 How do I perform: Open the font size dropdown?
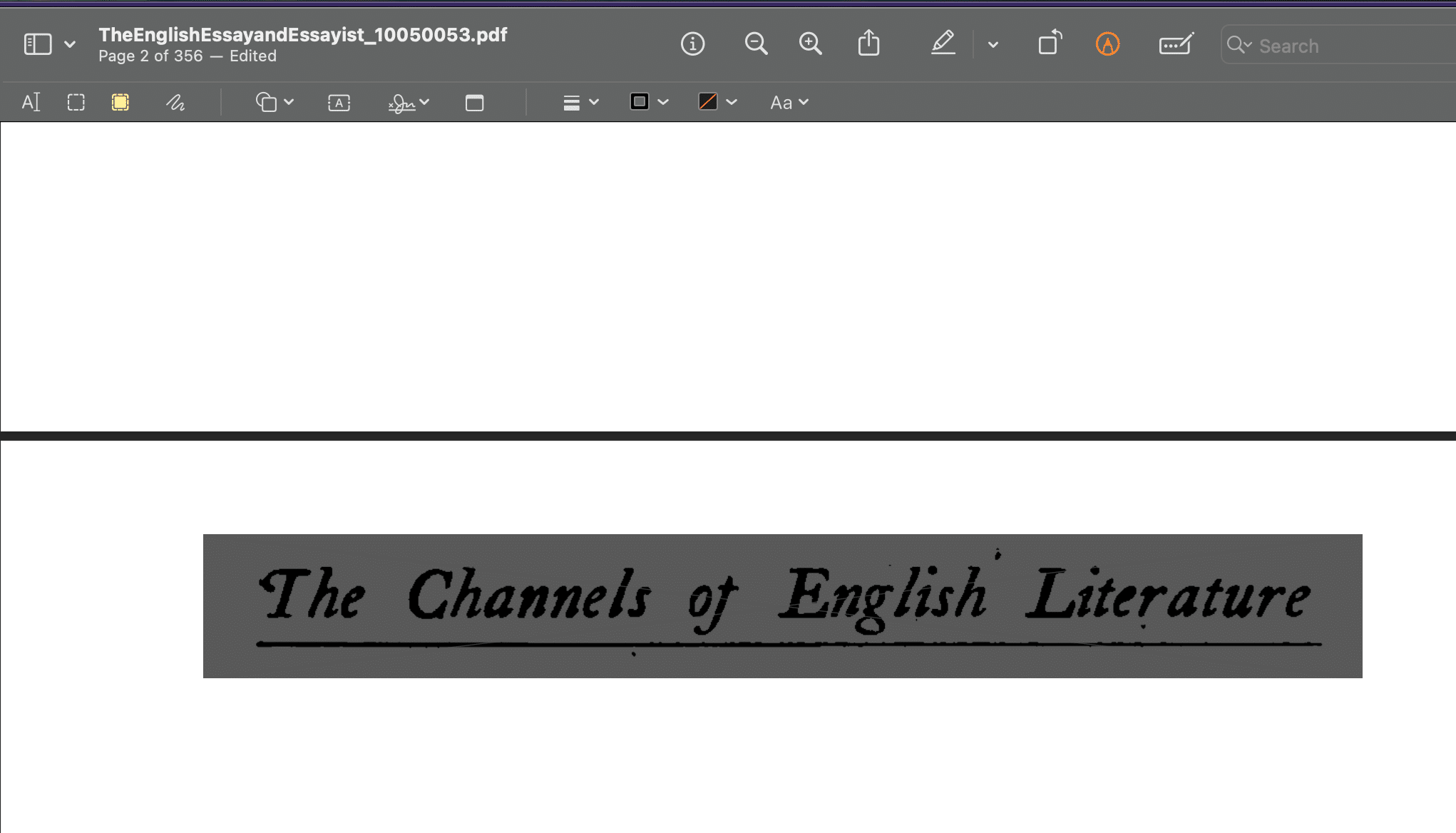789,101
